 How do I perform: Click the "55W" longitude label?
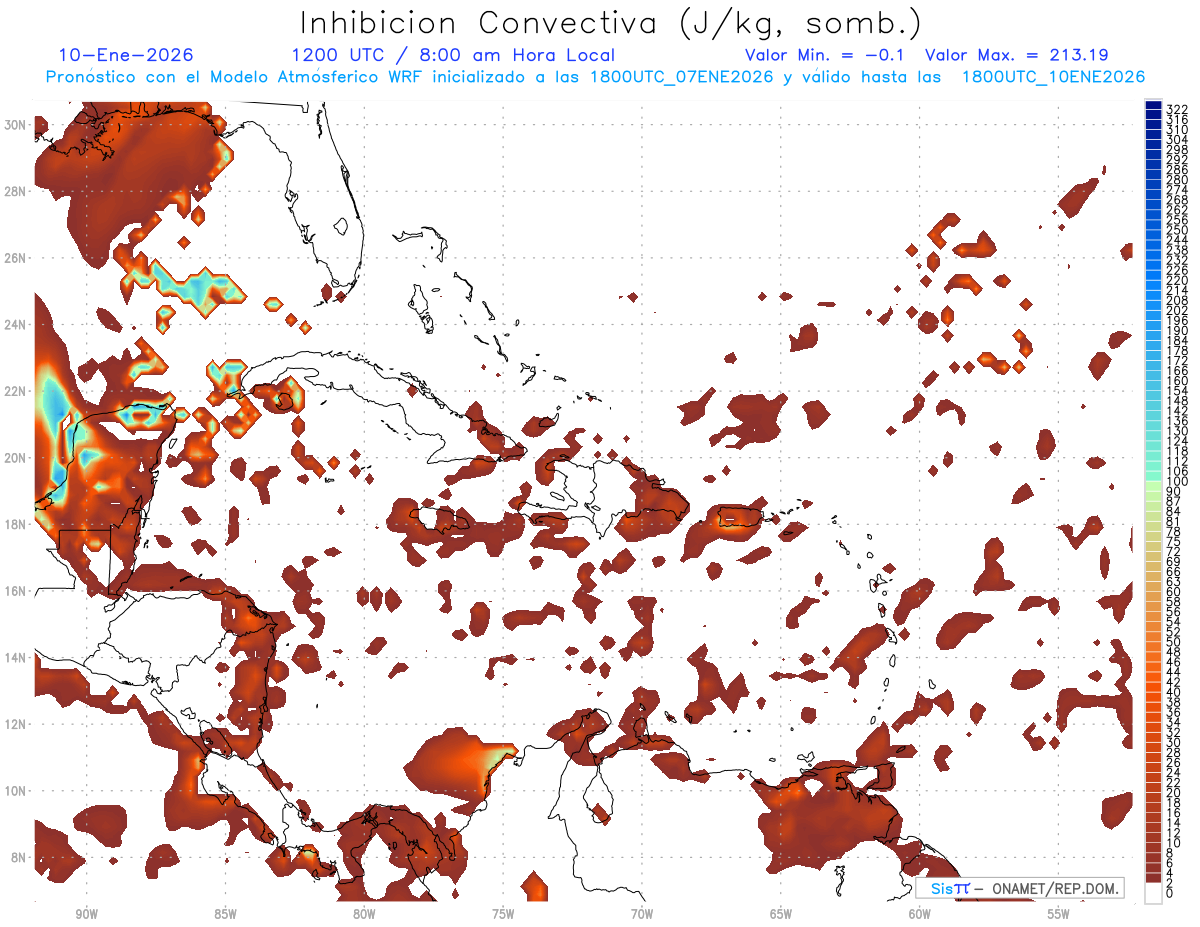tap(1059, 914)
